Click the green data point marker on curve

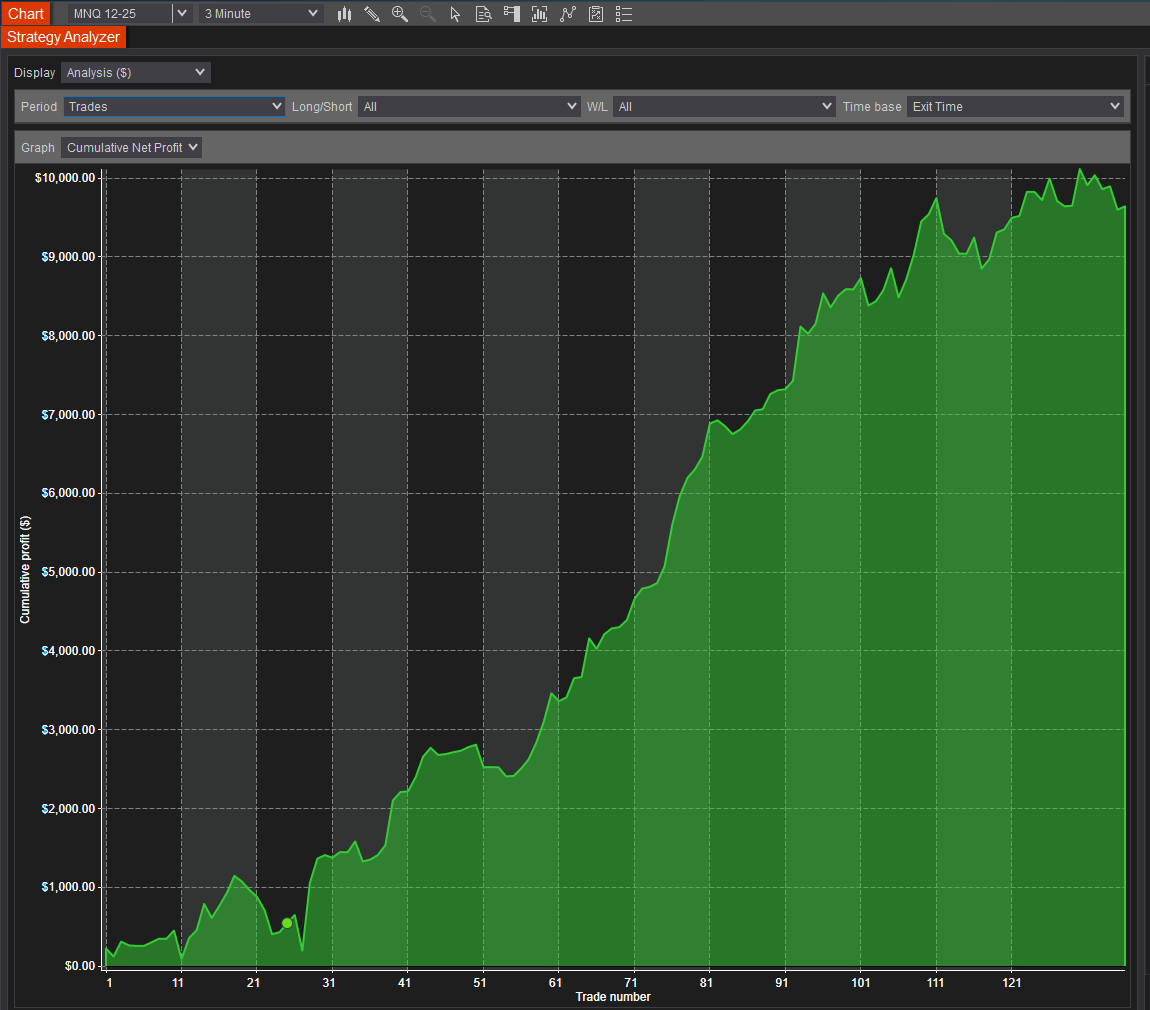click(x=287, y=923)
